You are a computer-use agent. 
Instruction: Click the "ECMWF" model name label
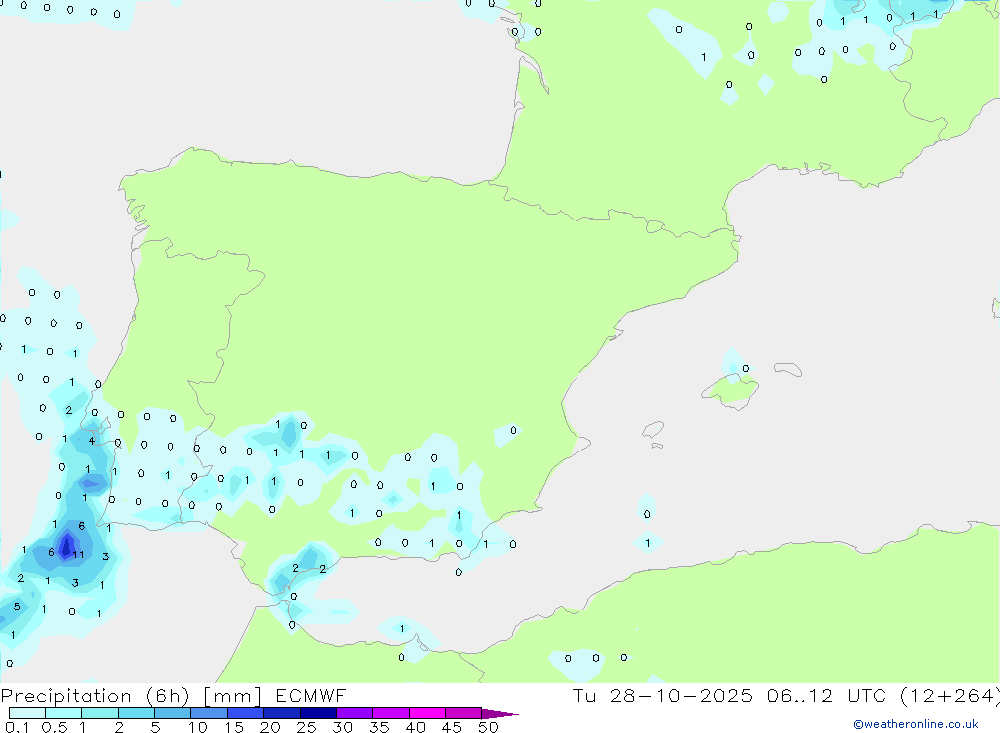(311, 695)
